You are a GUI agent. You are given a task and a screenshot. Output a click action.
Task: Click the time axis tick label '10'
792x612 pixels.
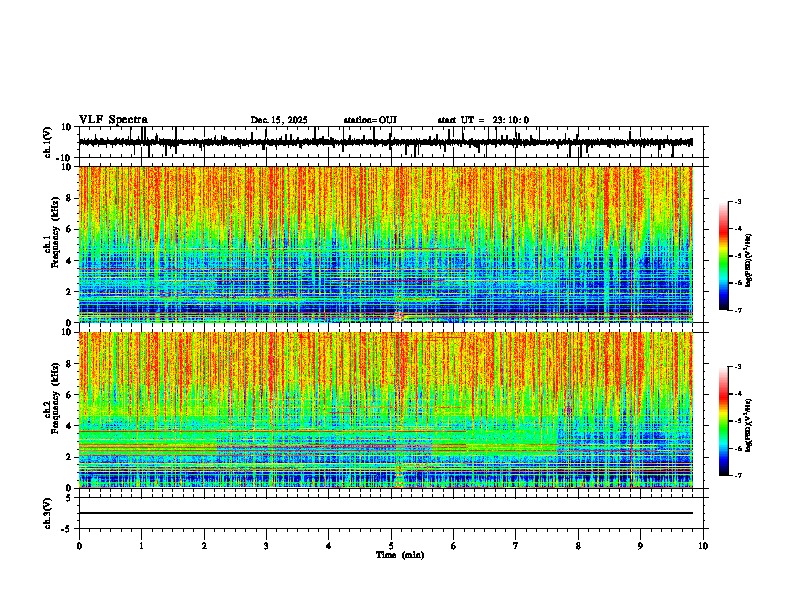703,546
